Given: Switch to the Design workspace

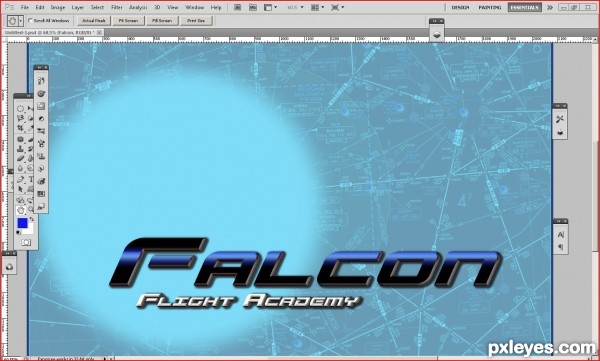Looking at the screenshot, I should 460,7.
